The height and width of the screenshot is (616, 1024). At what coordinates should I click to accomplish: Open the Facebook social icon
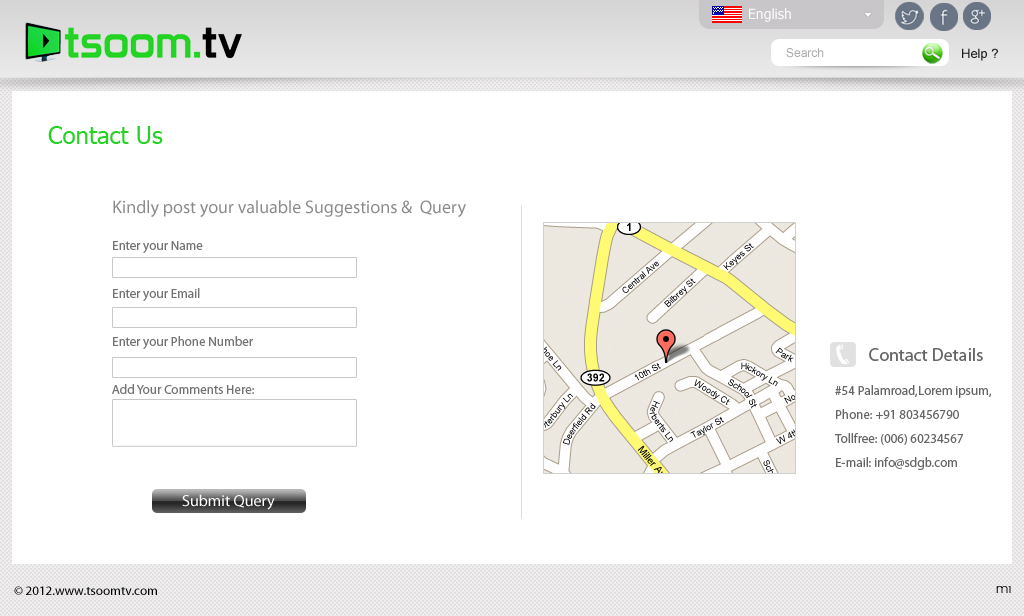coord(944,16)
